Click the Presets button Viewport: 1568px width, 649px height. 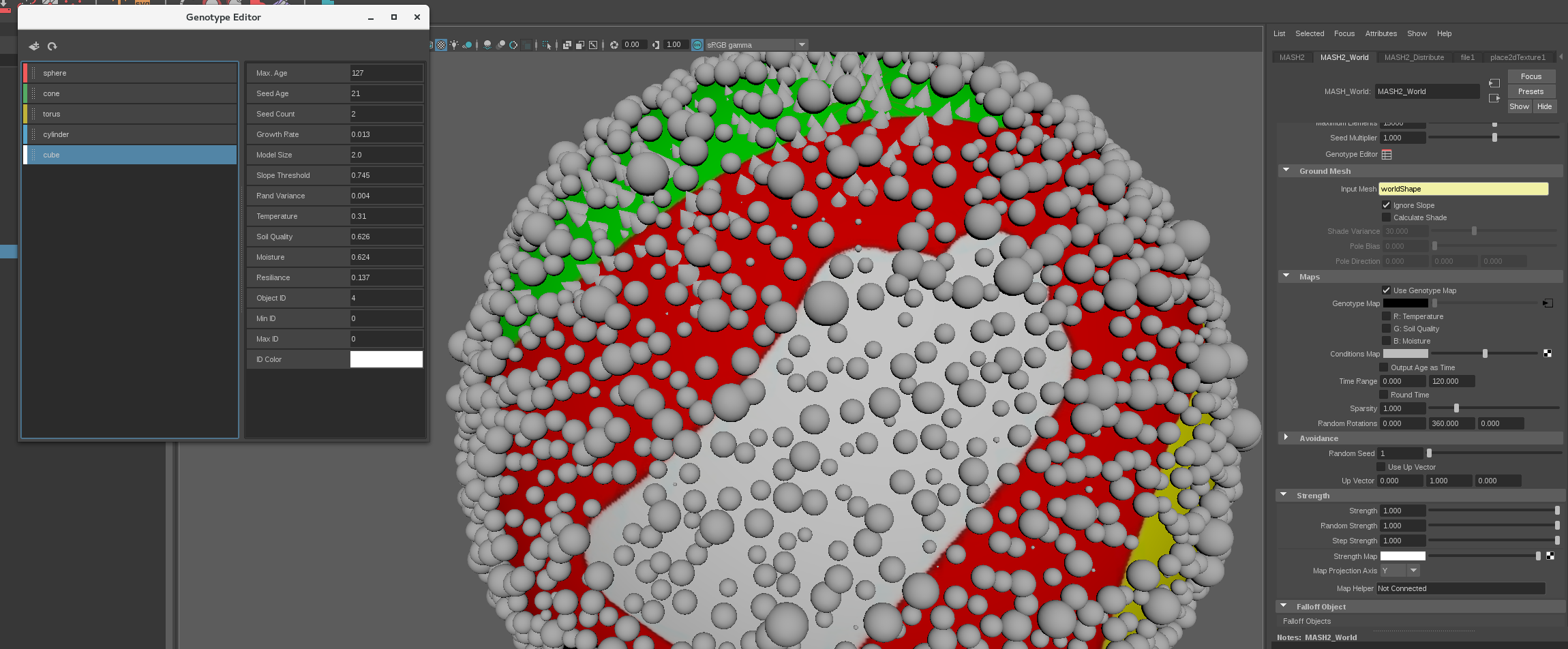[1531, 91]
